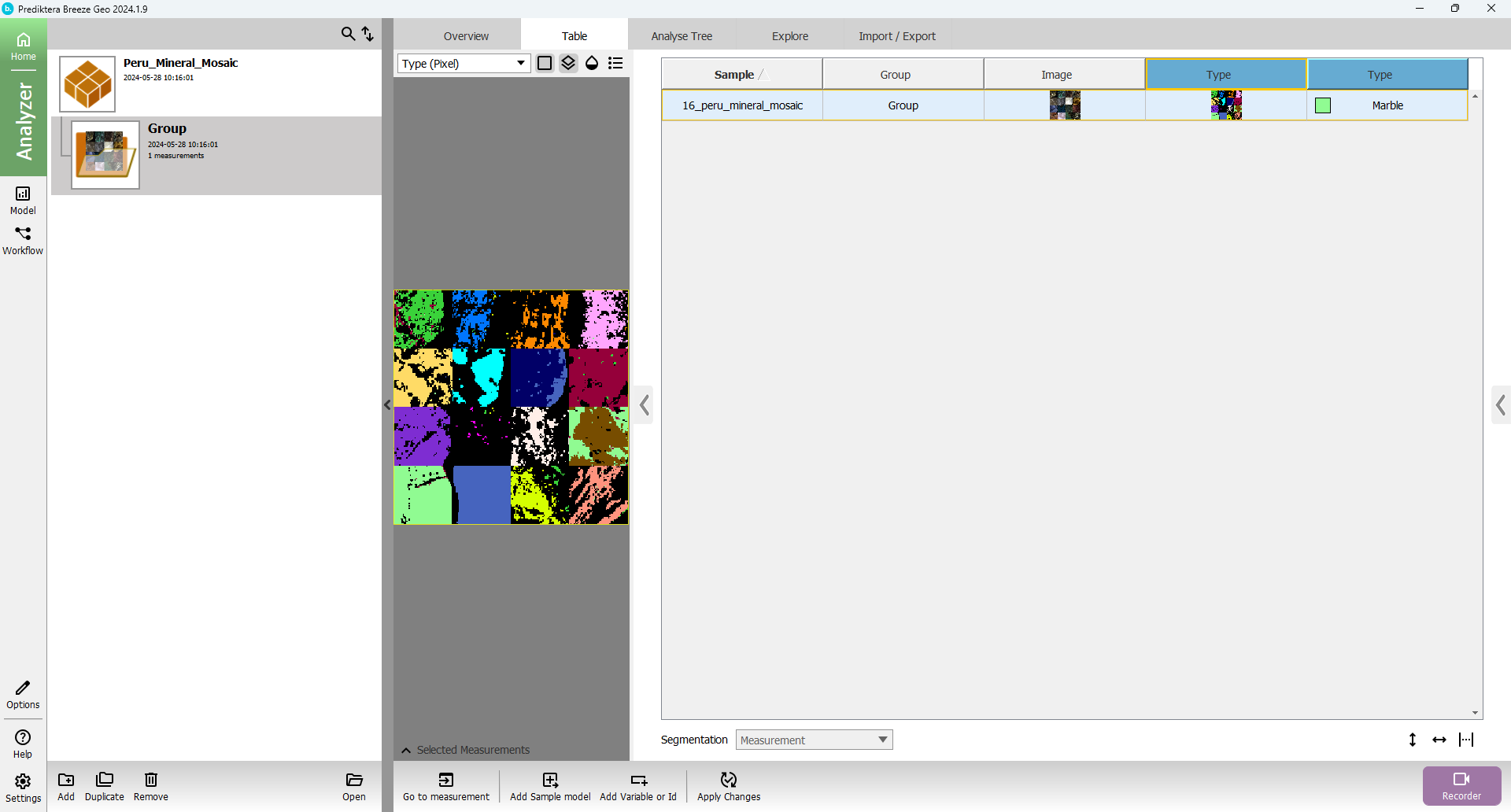Toggle the legend list button
The height and width of the screenshot is (812, 1511).
(x=615, y=63)
